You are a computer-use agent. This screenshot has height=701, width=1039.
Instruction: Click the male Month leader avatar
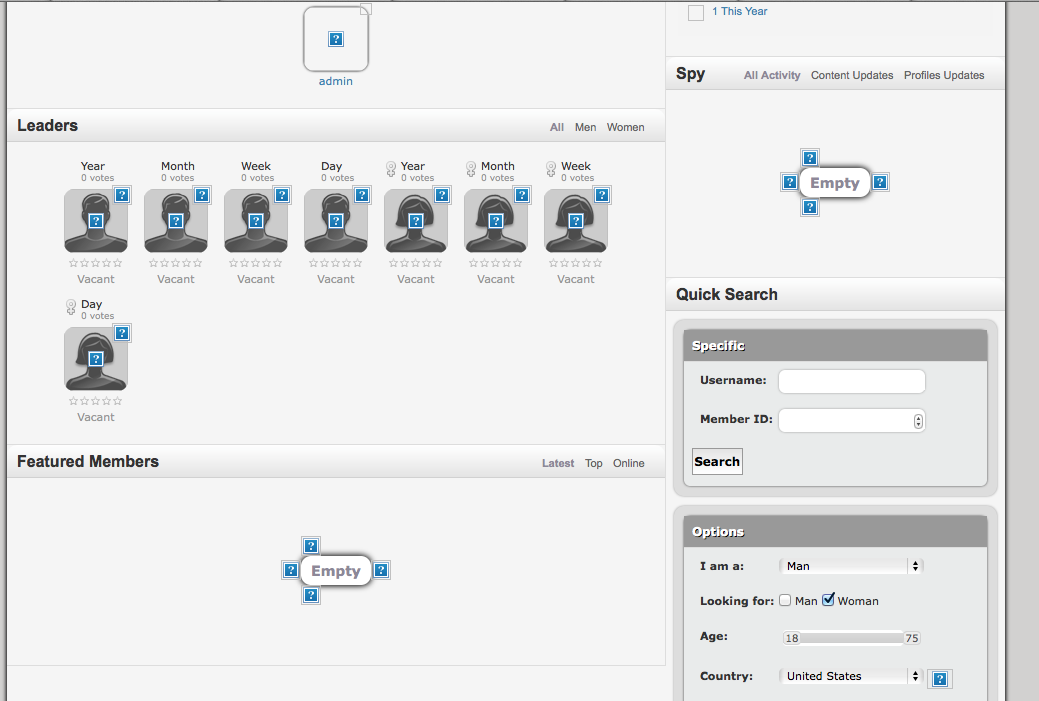(x=176, y=221)
